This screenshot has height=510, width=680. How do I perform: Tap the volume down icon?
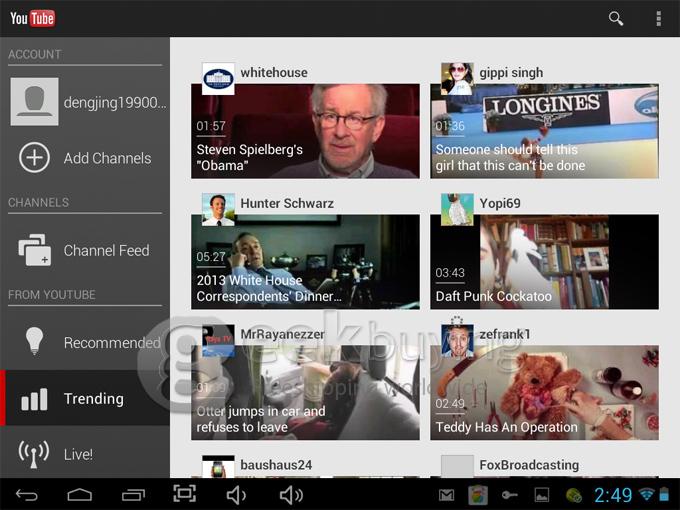pos(236,495)
